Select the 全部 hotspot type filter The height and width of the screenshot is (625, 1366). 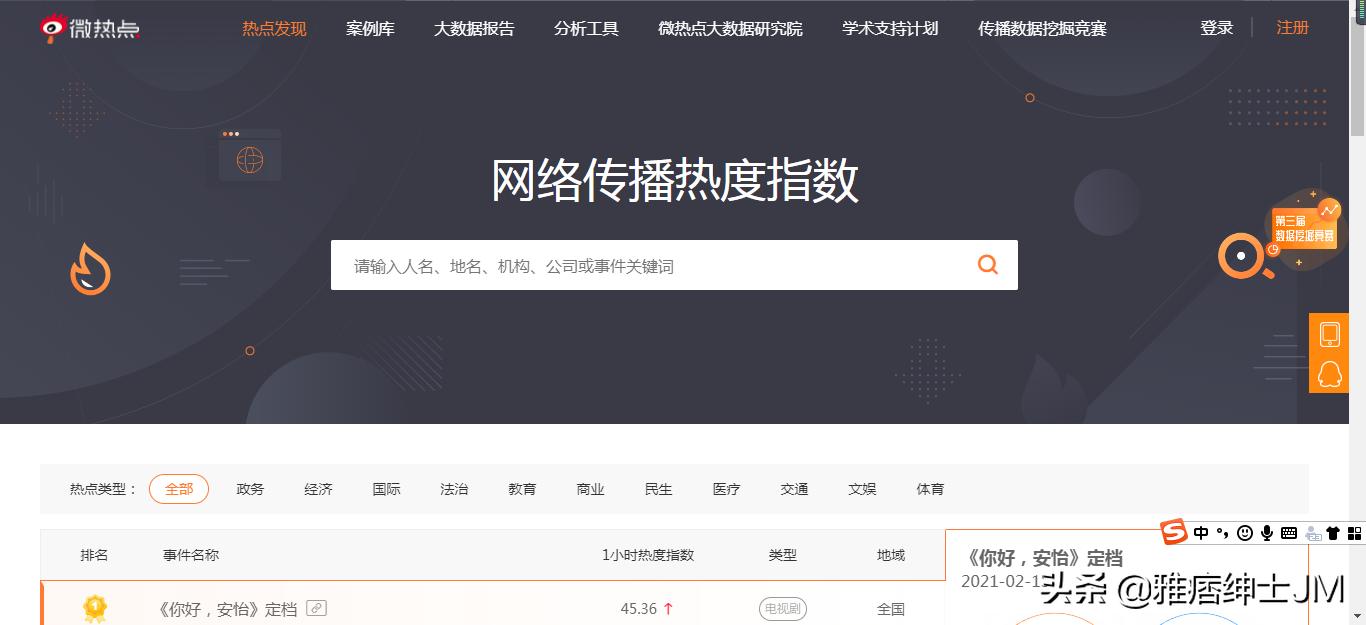179,489
